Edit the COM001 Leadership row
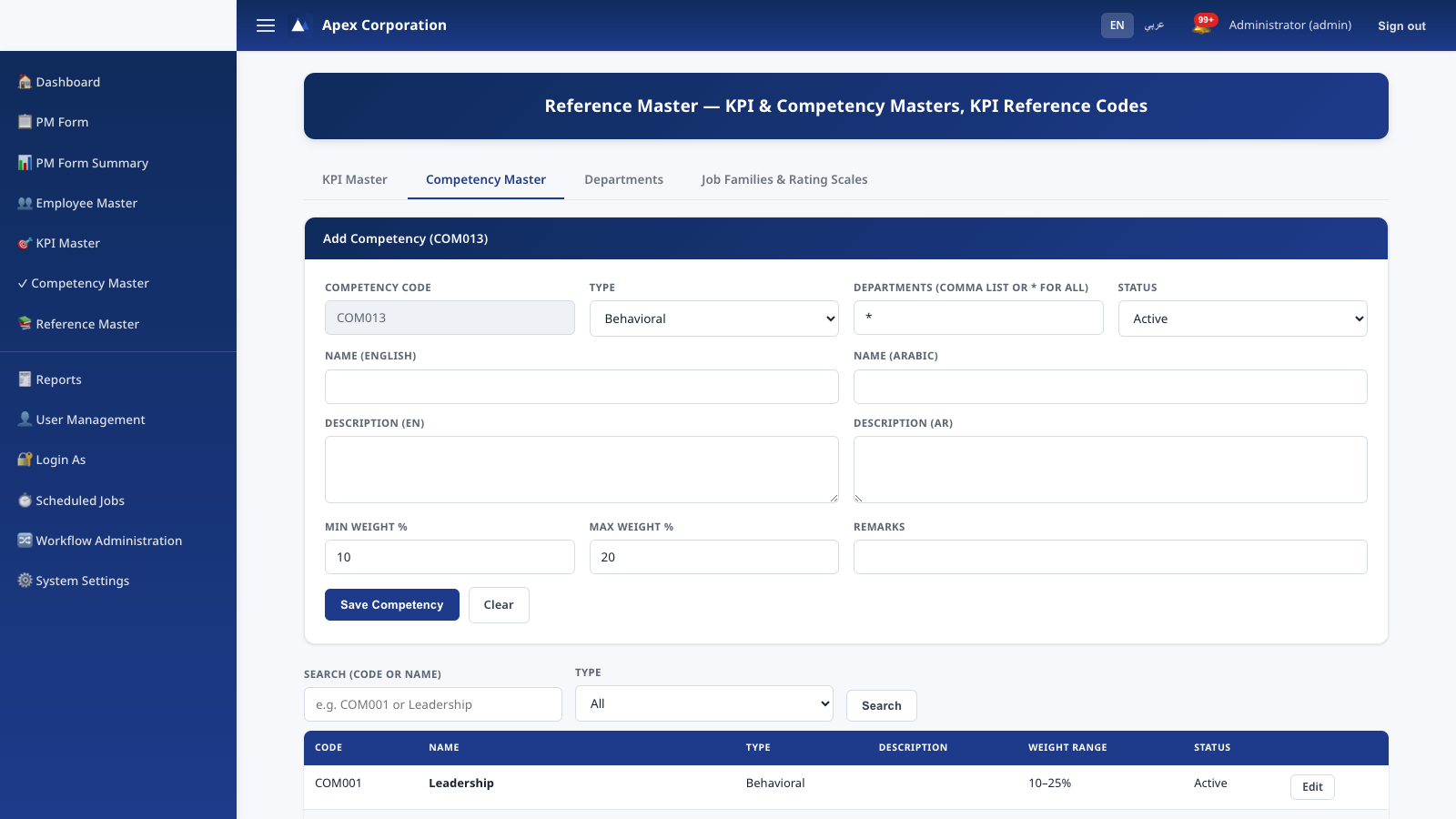Image resolution: width=1456 pixels, height=819 pixels. [1312, 787]
